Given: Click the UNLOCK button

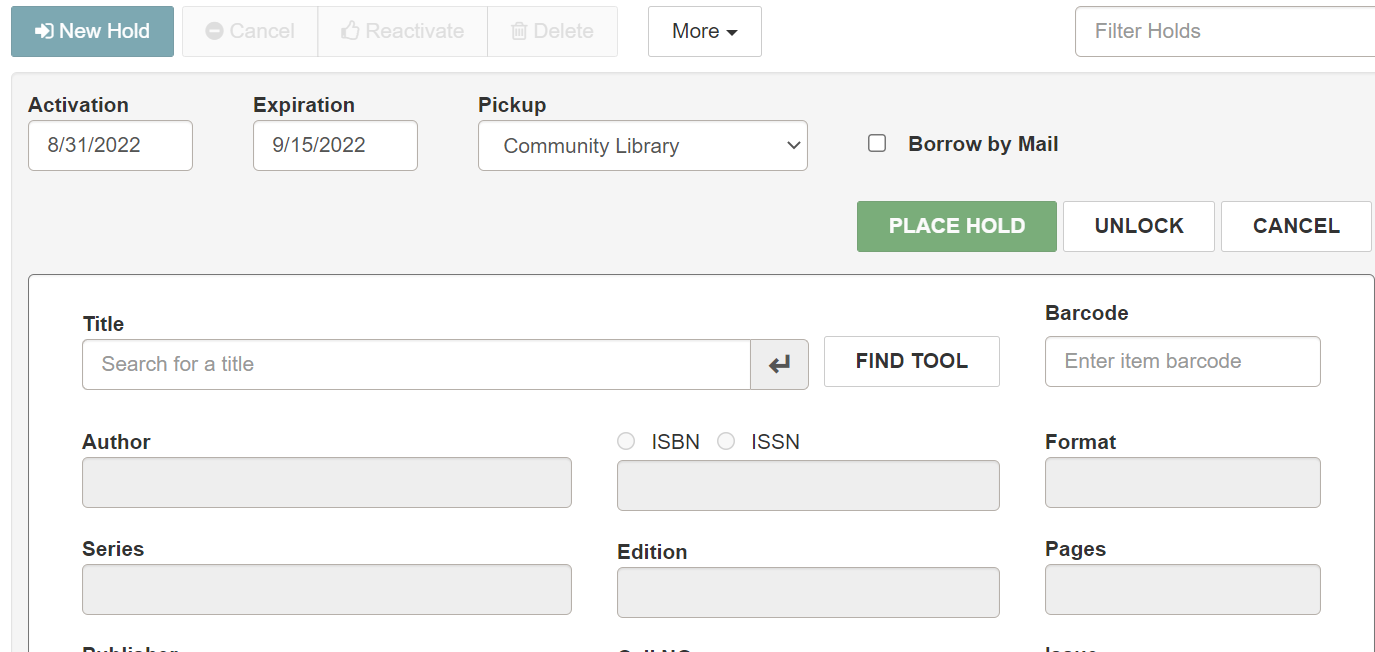Looking at the screenshot, I should [x=1138, y=226].
